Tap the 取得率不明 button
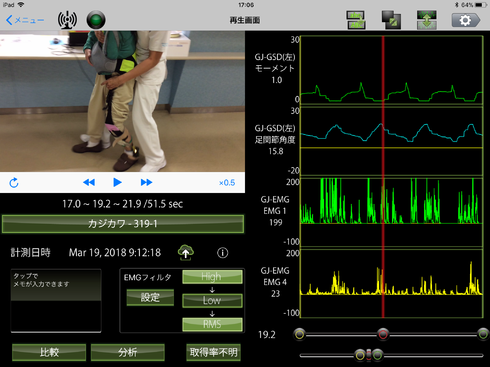This screenshot has width=490, height=367. tap(213, 352)
